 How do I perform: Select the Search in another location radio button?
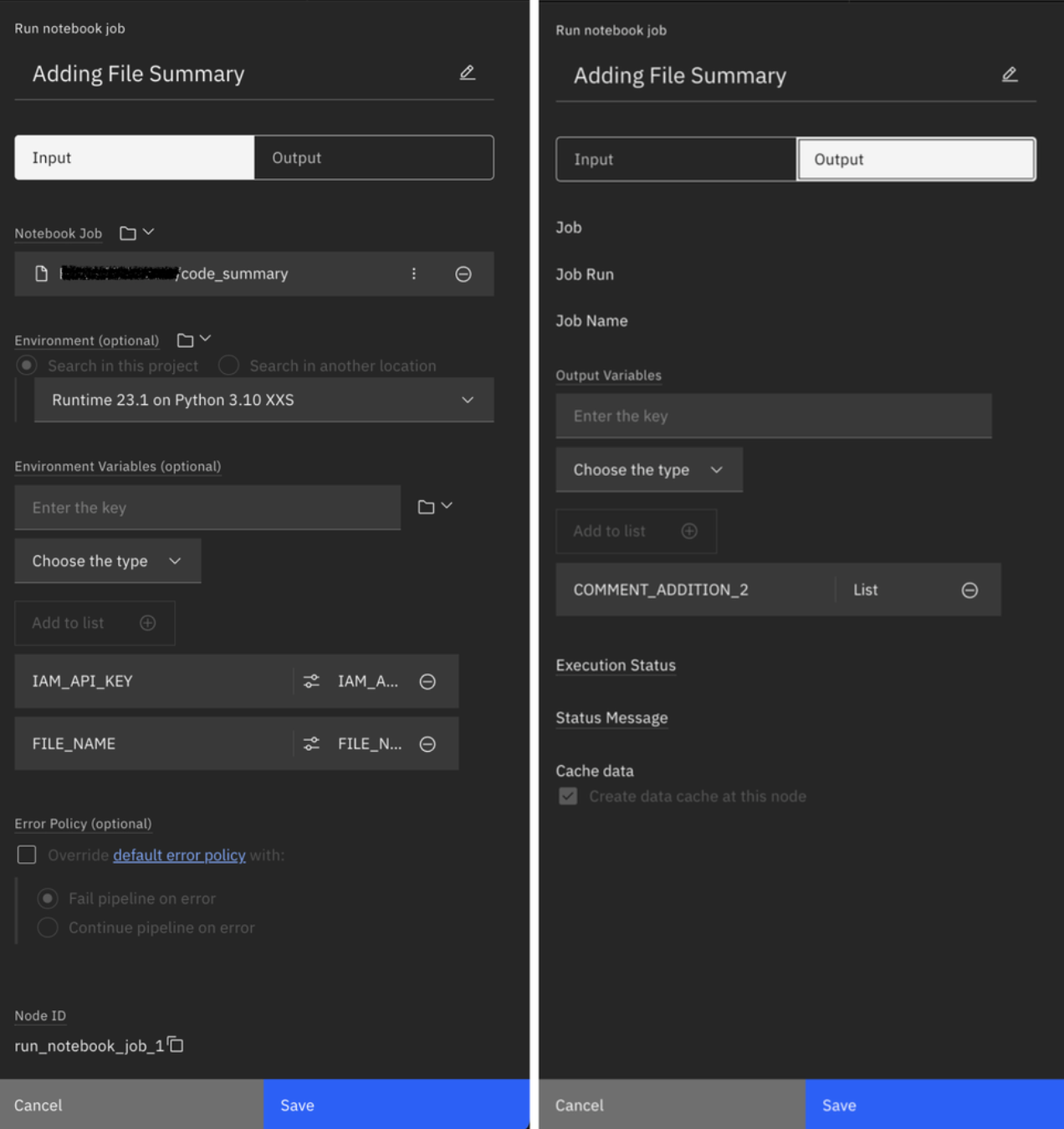228,365
